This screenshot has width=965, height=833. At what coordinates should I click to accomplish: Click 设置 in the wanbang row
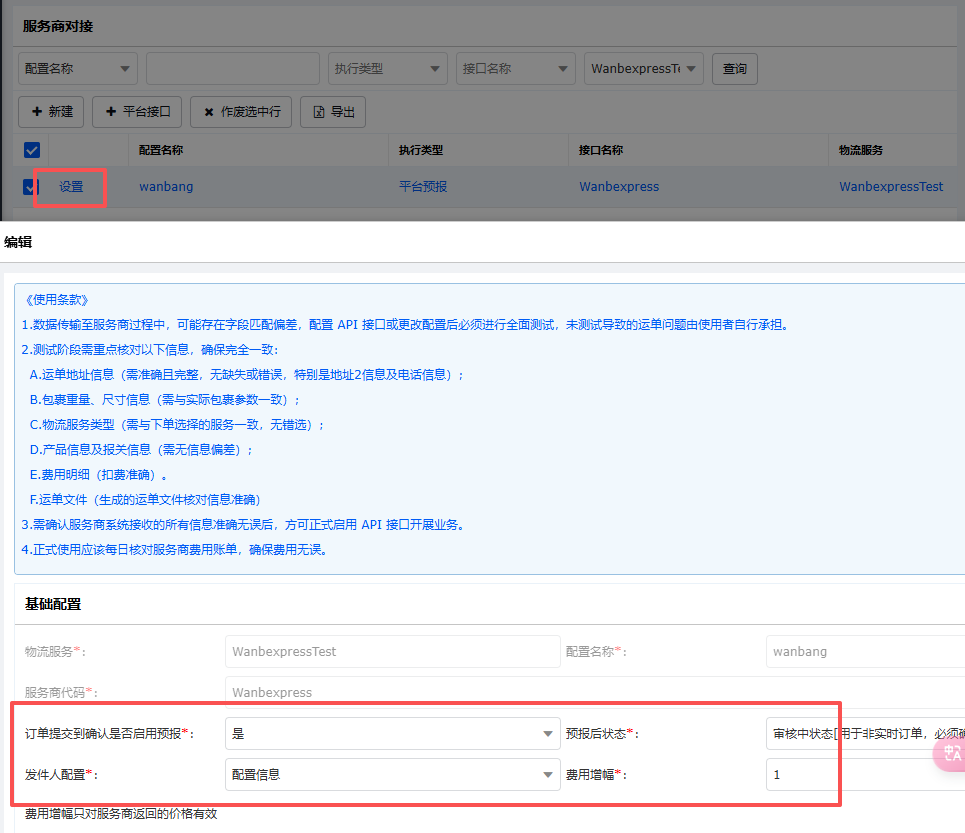[71, 187]
